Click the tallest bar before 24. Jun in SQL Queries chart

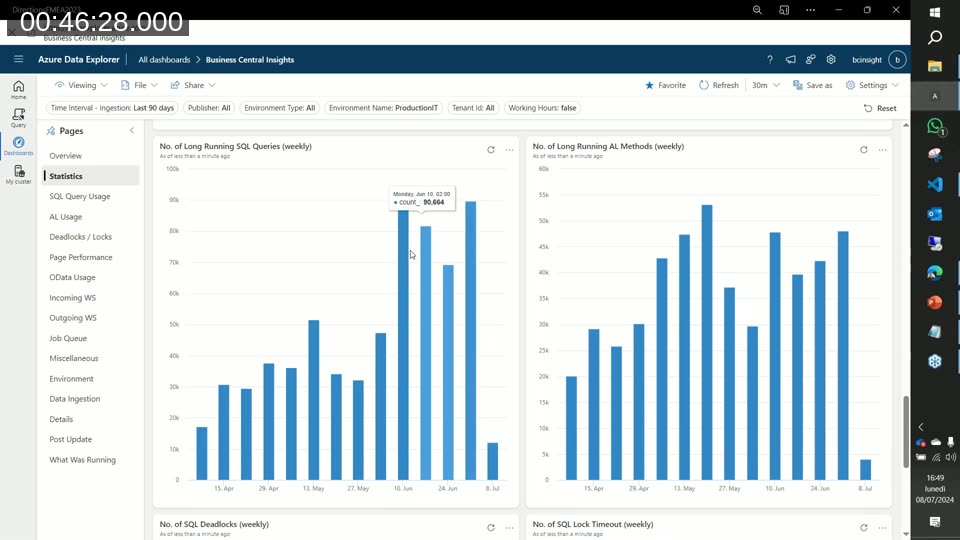(403, 345)
